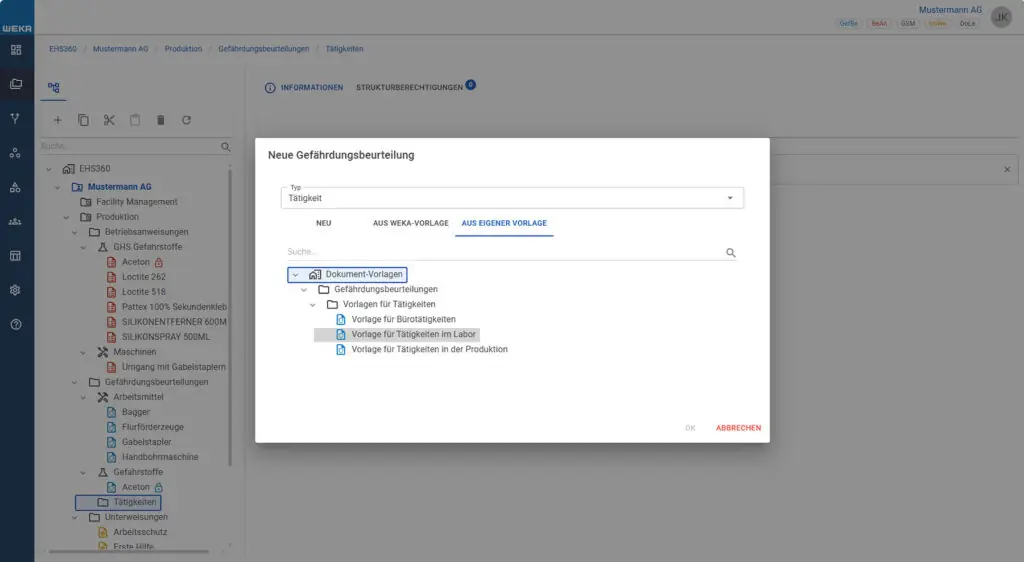This screenshot has width=1024, height=562.
Task: Click the plus add icon above the tree
Action: pos(57,120)
